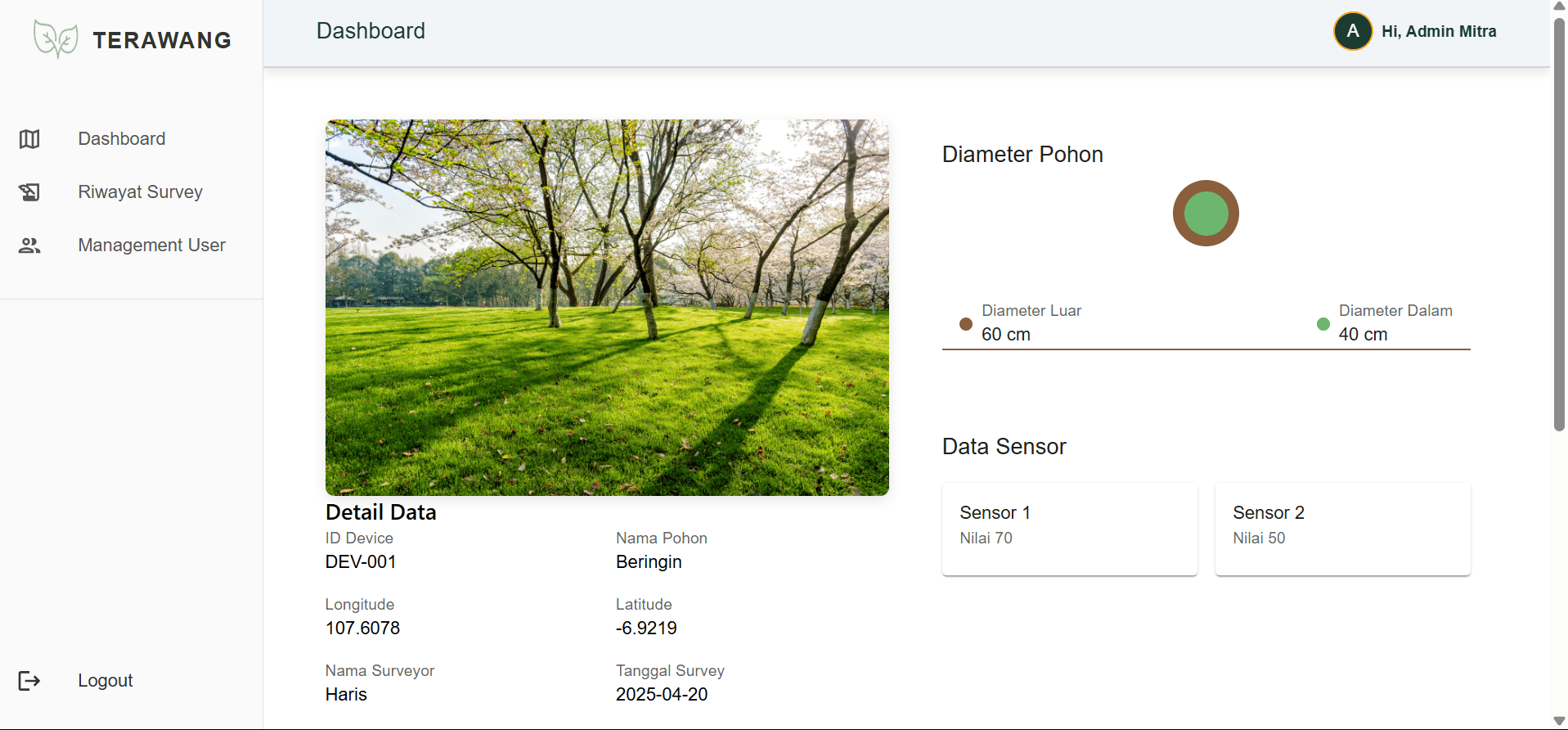
Task: Click the tree diameter ring graphic
Action: (1206, 214)
